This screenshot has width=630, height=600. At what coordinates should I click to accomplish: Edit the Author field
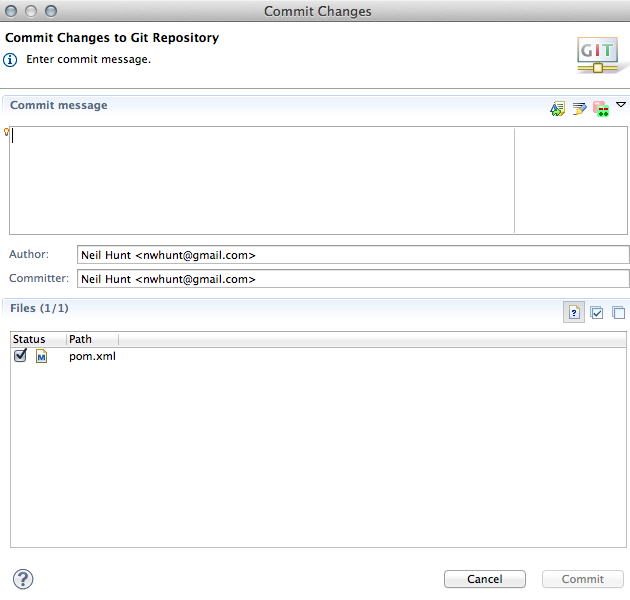point(353,255)
